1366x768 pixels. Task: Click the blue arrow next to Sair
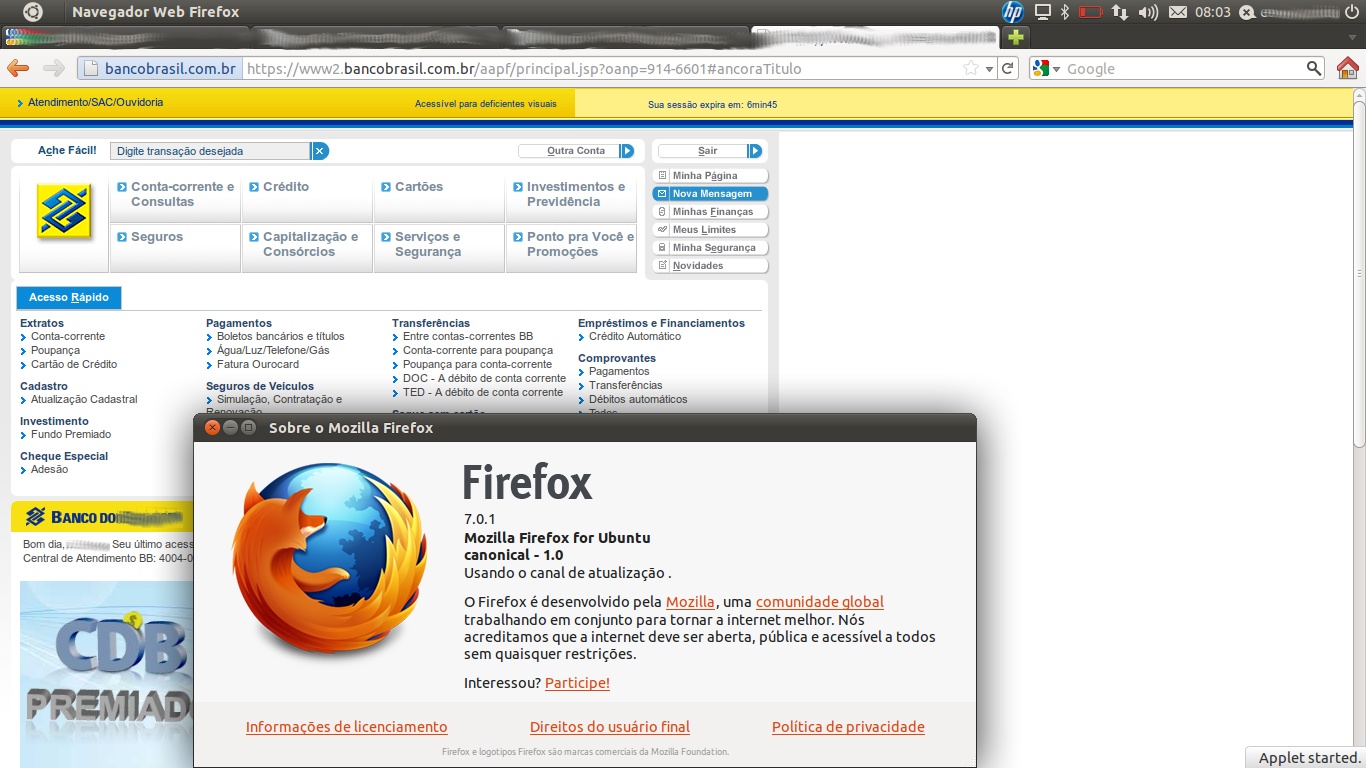[x=753, y=150]
